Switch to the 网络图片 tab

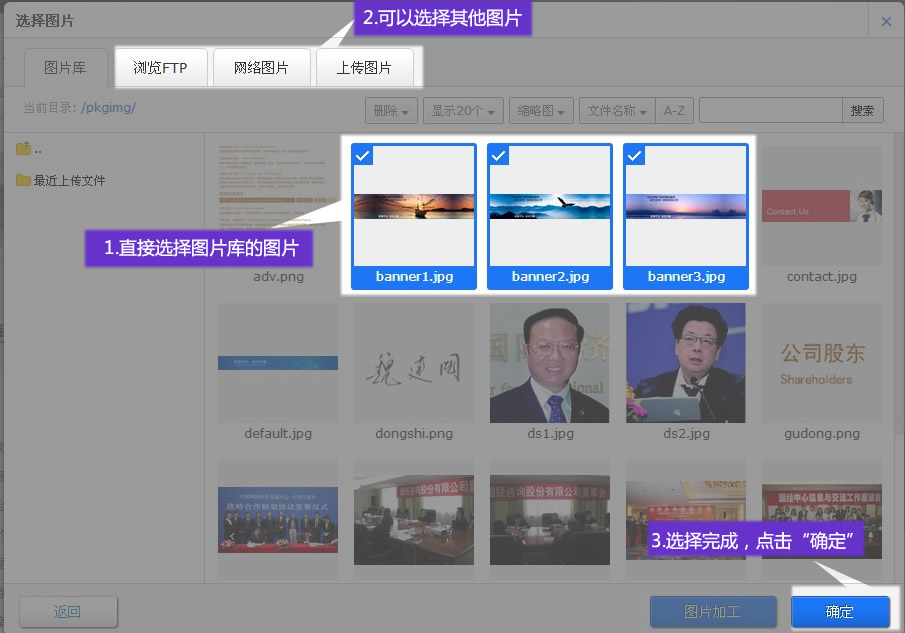tap(261, 68)
